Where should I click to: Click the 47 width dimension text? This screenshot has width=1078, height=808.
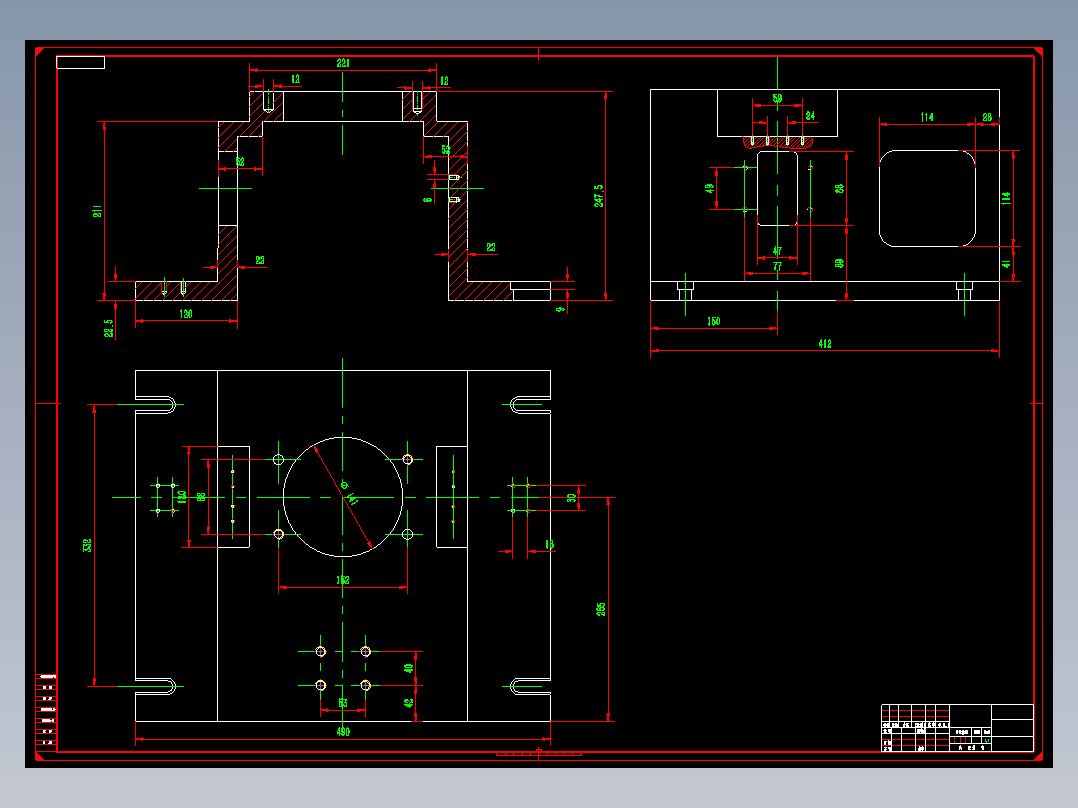(777, 251)
